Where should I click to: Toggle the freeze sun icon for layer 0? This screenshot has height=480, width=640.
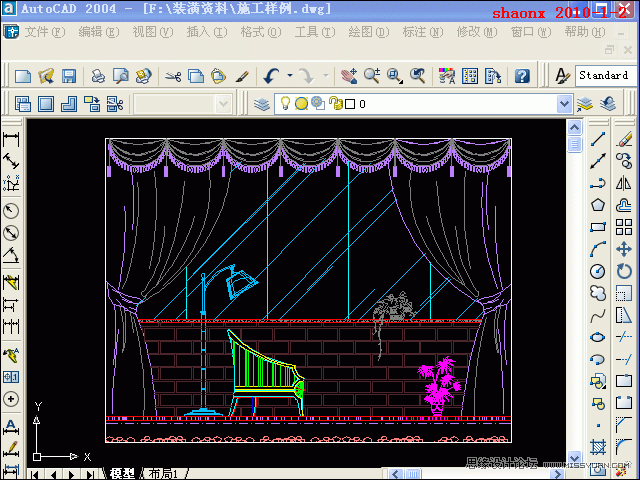click(301, 103)
